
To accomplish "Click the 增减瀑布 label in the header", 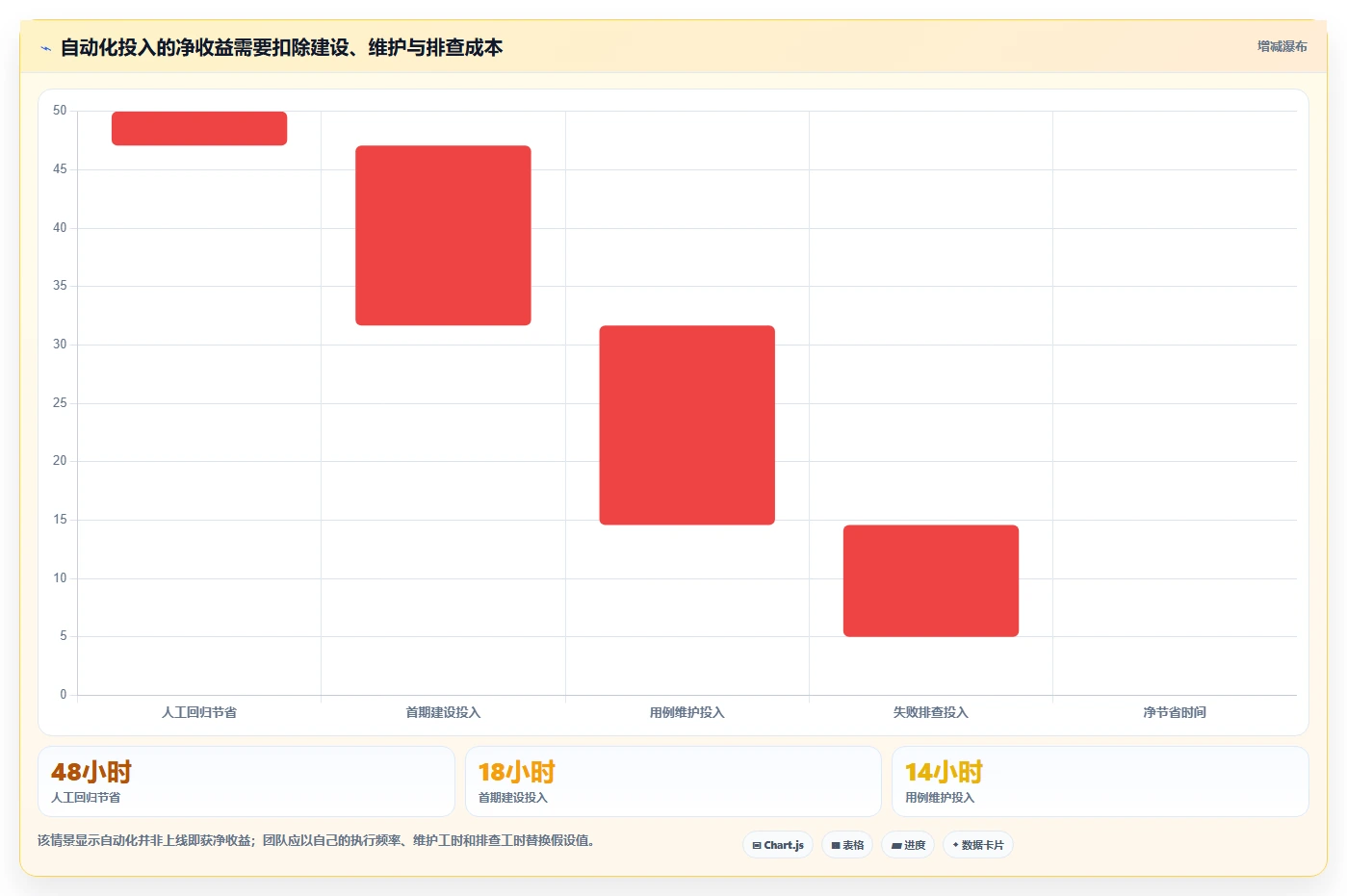I will [1282, 46].
